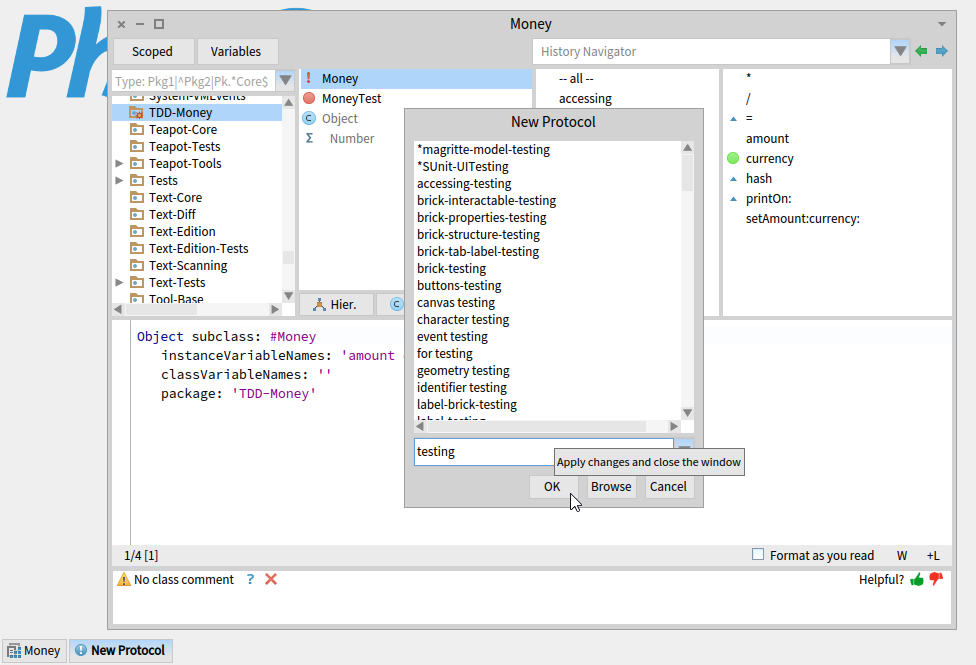Select *magritte-model-testing in New Protocol list
Image resolution: width=976 pixels, height=665 pixels.
(x=484, y=149)
